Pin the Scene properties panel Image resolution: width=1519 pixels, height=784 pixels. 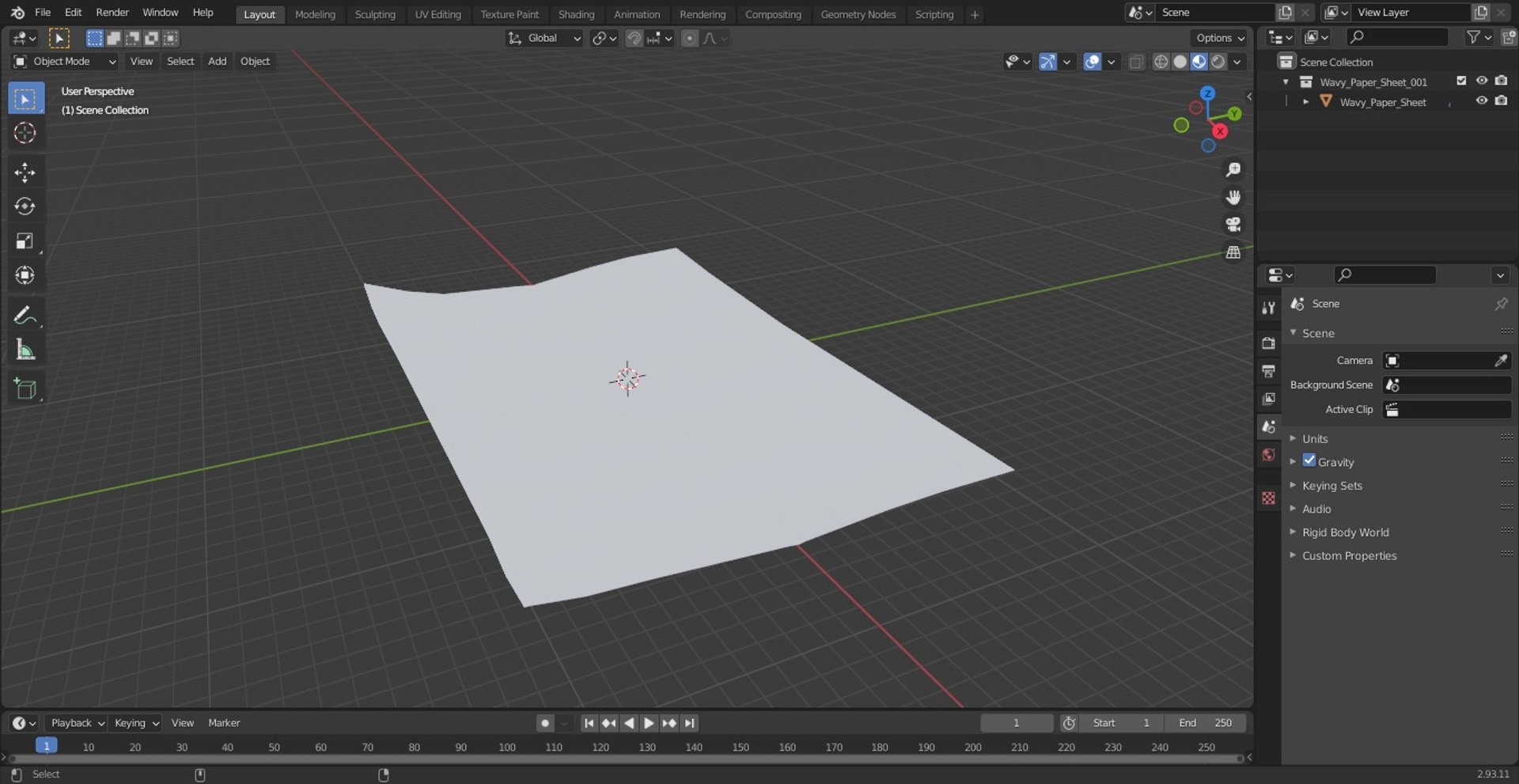1501,304
